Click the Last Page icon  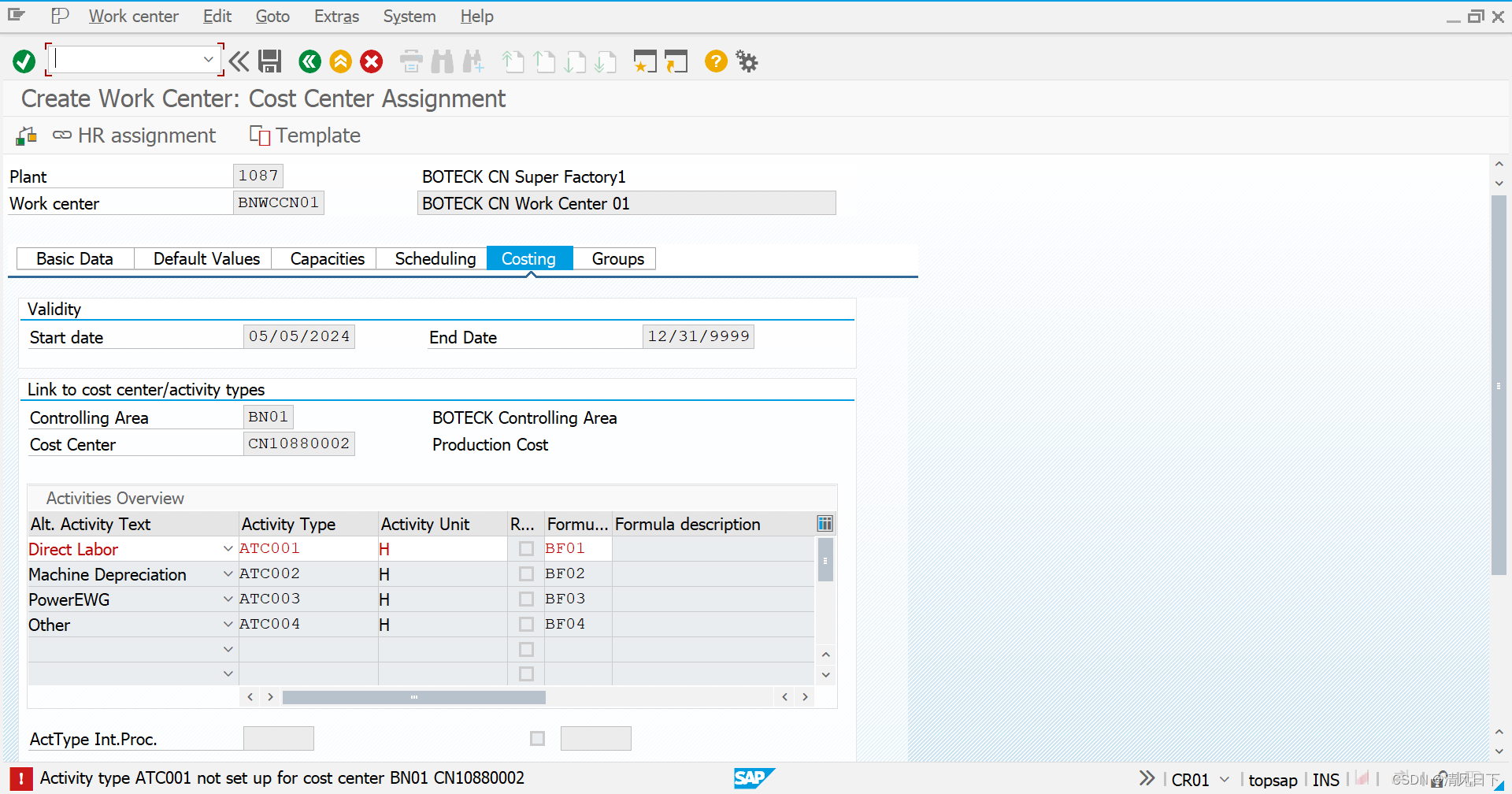[606, 61]
